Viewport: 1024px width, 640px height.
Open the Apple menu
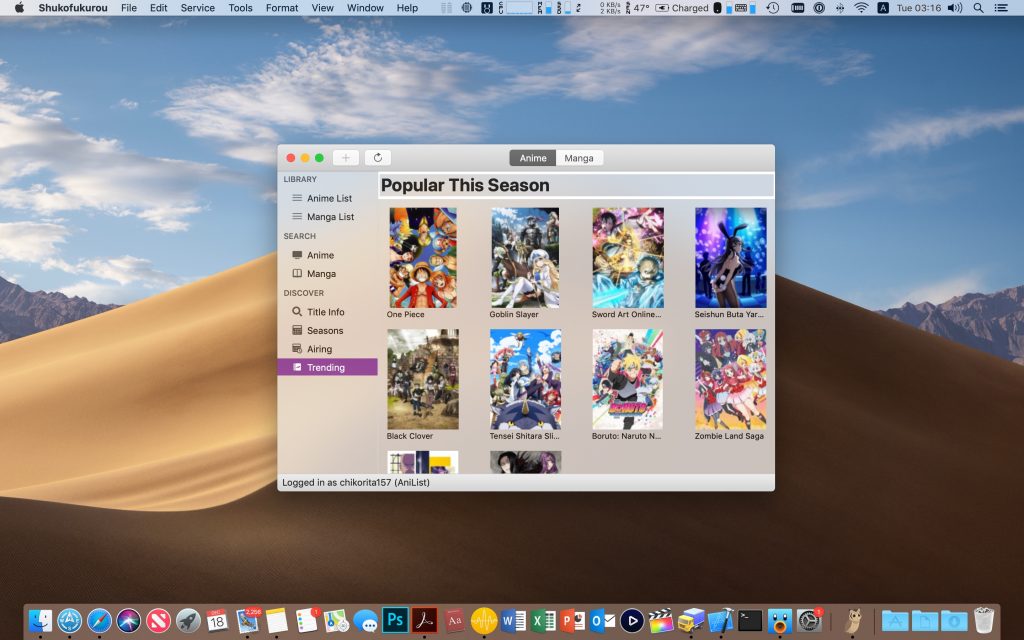point(20,8)
